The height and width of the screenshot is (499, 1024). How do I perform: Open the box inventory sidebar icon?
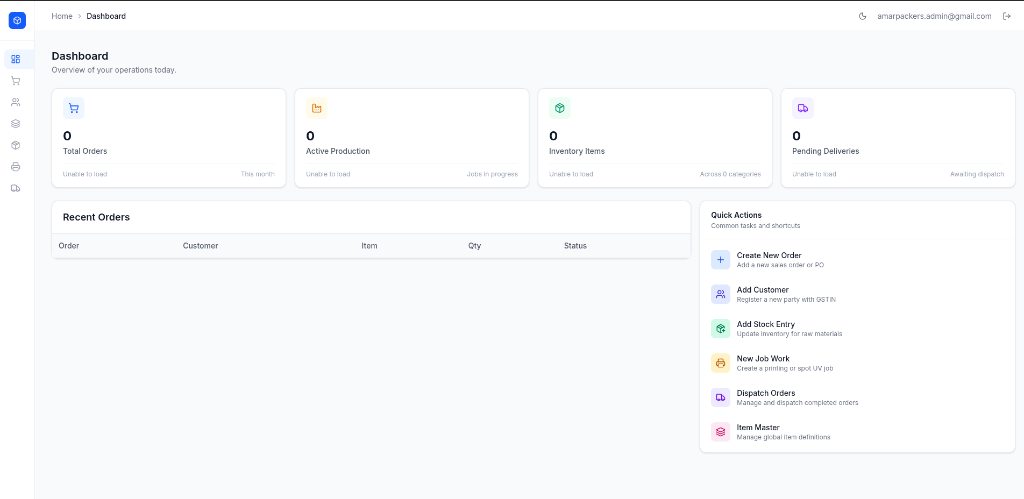tap(16, 145)
